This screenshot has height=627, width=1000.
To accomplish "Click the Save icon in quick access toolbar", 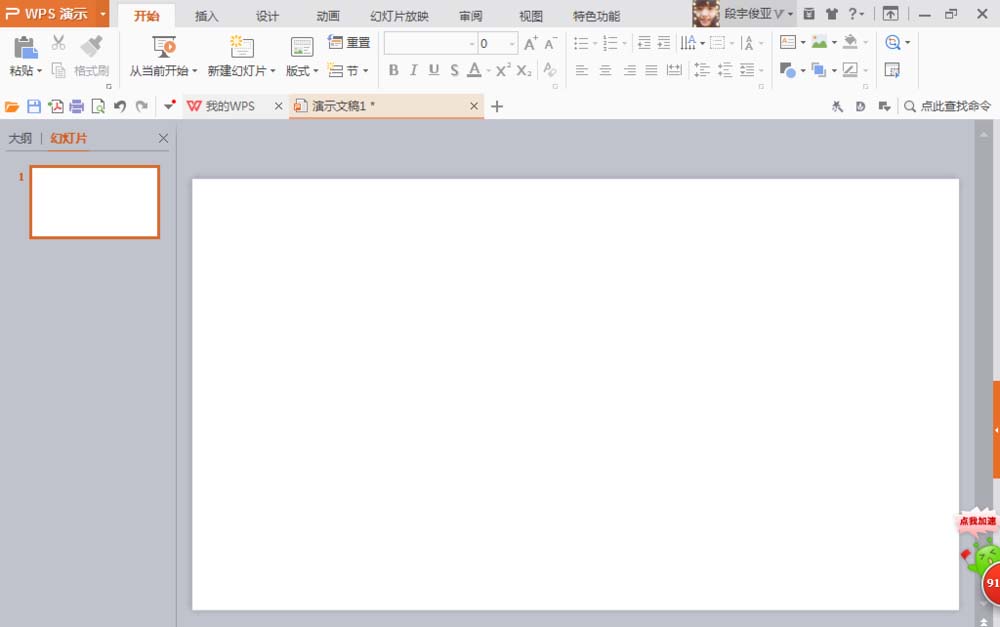I will (34, 106).
